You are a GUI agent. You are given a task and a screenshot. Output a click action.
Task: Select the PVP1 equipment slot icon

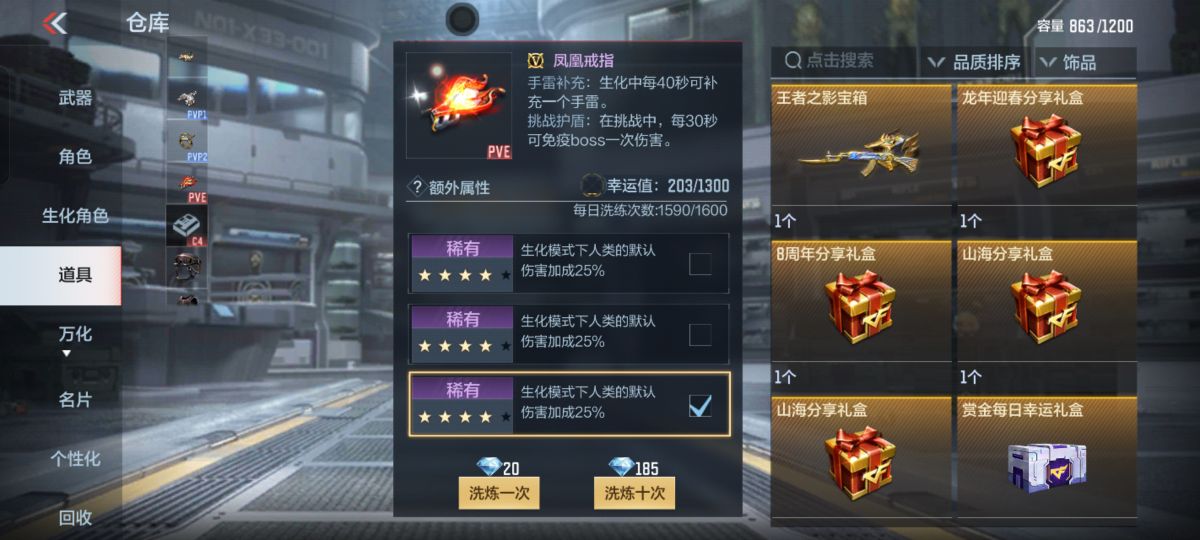186,100
